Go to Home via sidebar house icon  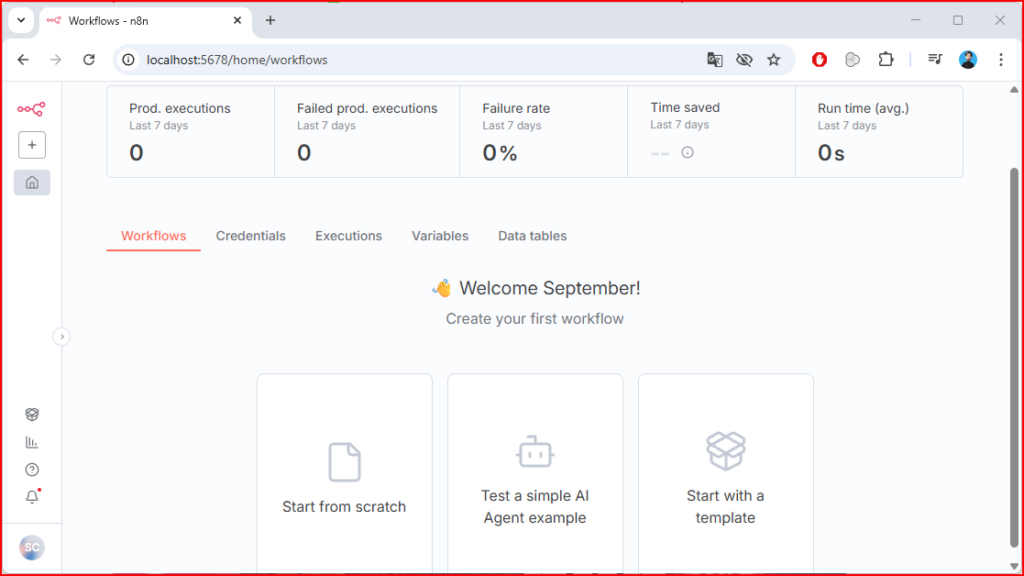click(32, 182)
